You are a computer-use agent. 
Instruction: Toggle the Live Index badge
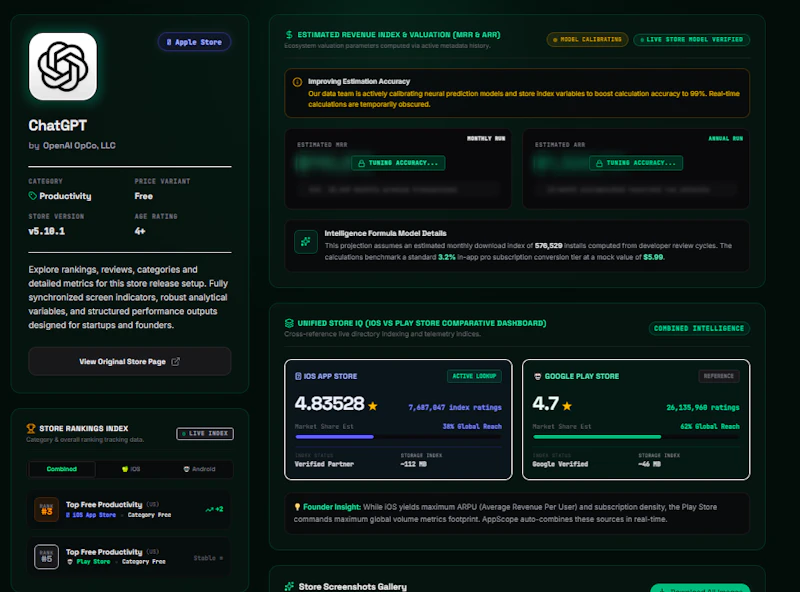tap(205, 433)
